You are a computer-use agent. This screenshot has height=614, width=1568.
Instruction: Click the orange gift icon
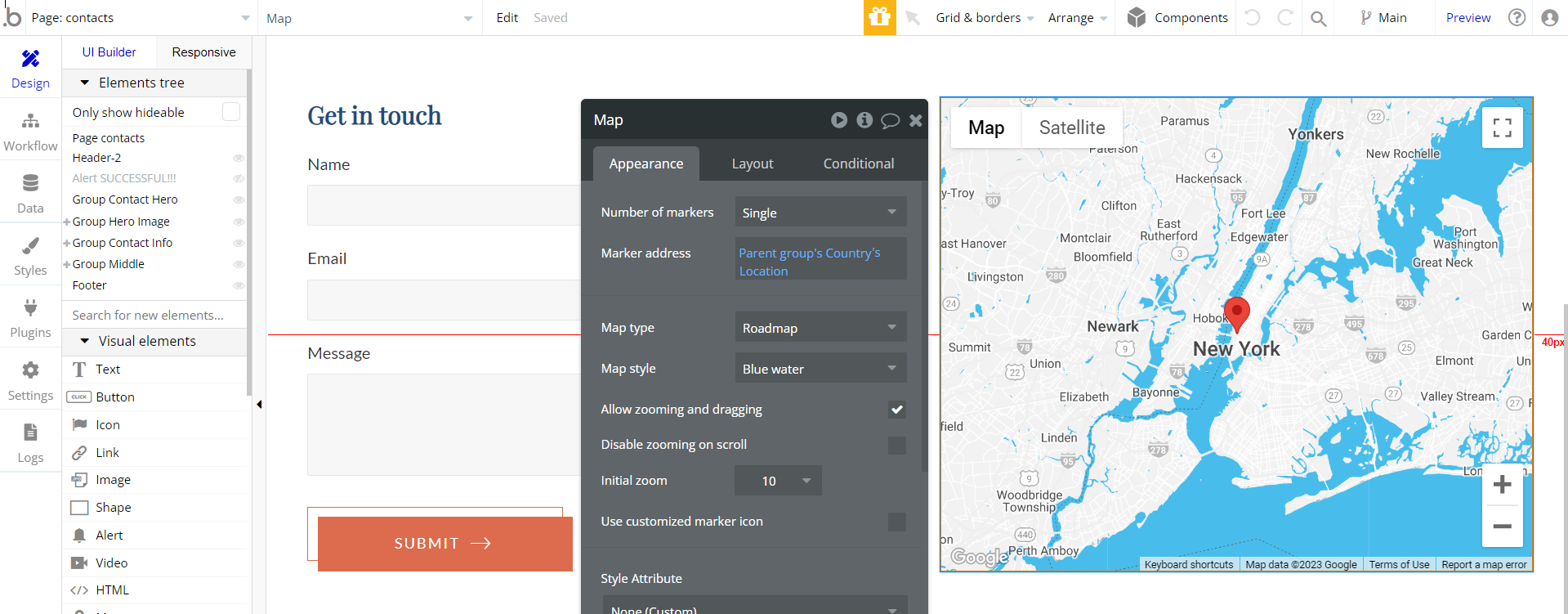coord(879,17)
